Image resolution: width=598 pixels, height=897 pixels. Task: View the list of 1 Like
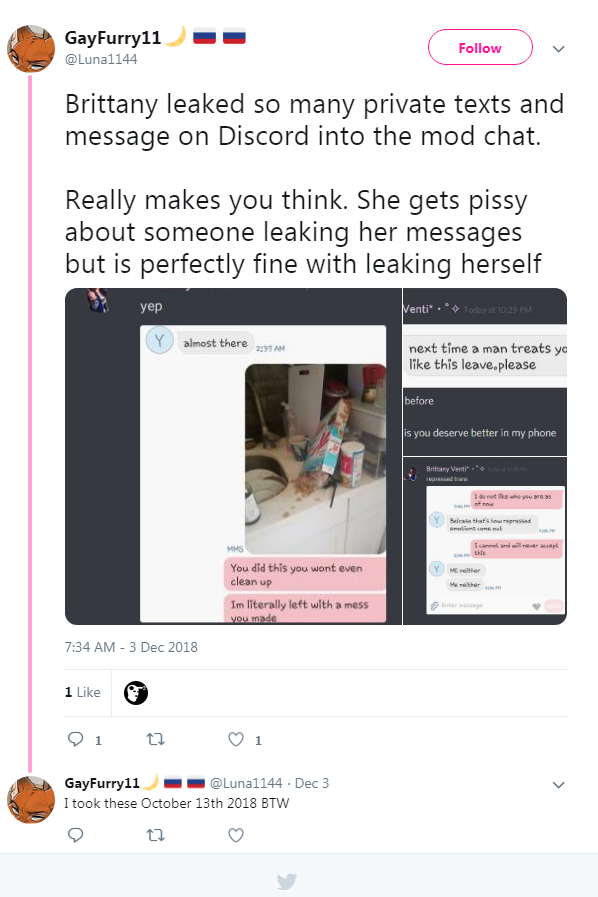coord(82,692)
